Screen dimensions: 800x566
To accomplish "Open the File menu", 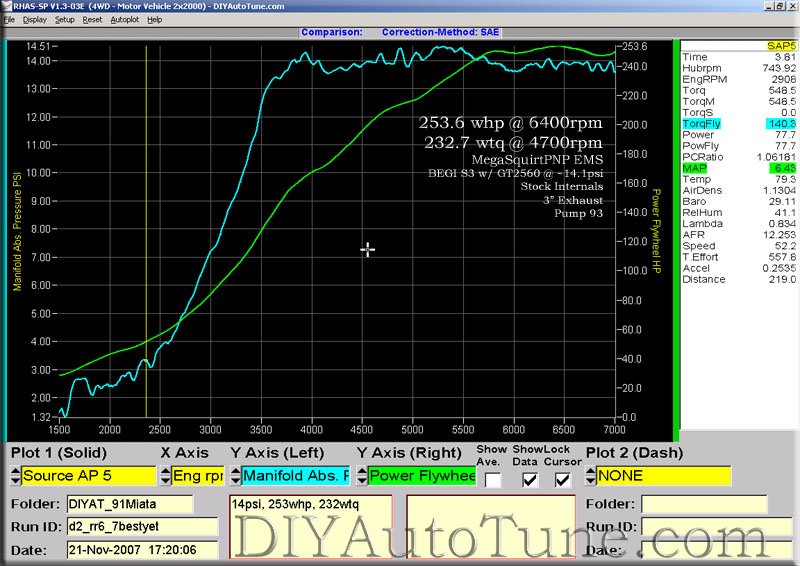I will [9, 19].
